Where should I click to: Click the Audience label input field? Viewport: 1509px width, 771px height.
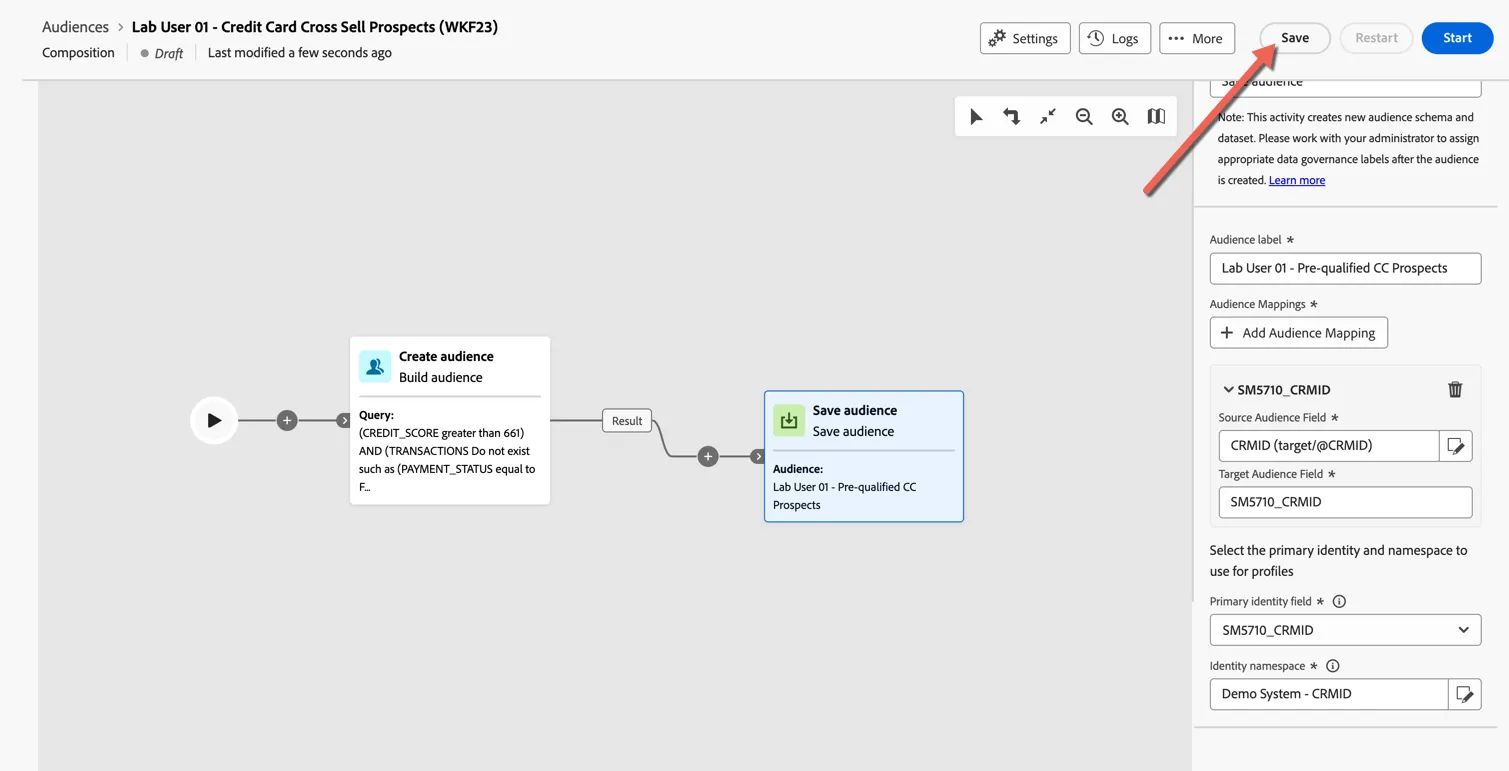pyautogui.click(x=1345, y=268)
